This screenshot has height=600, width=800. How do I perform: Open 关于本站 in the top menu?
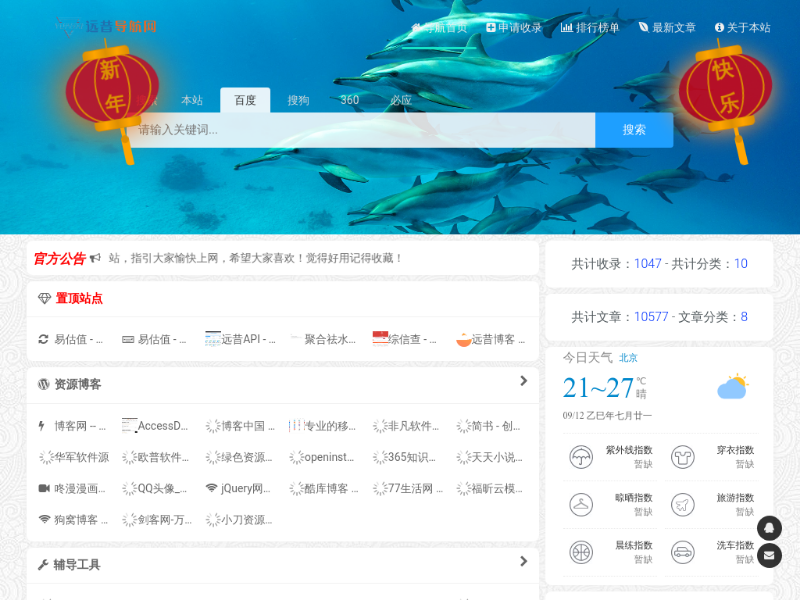click(x=742, y=28)
